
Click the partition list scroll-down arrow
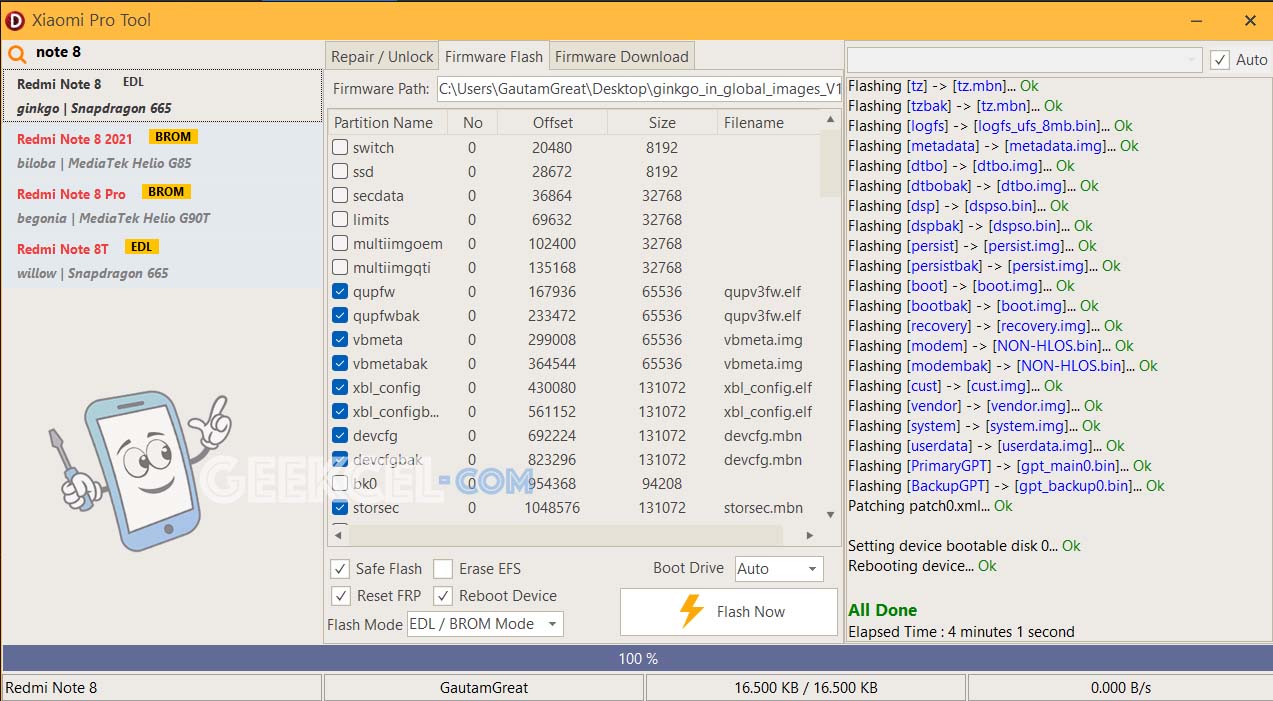(830, 515)
